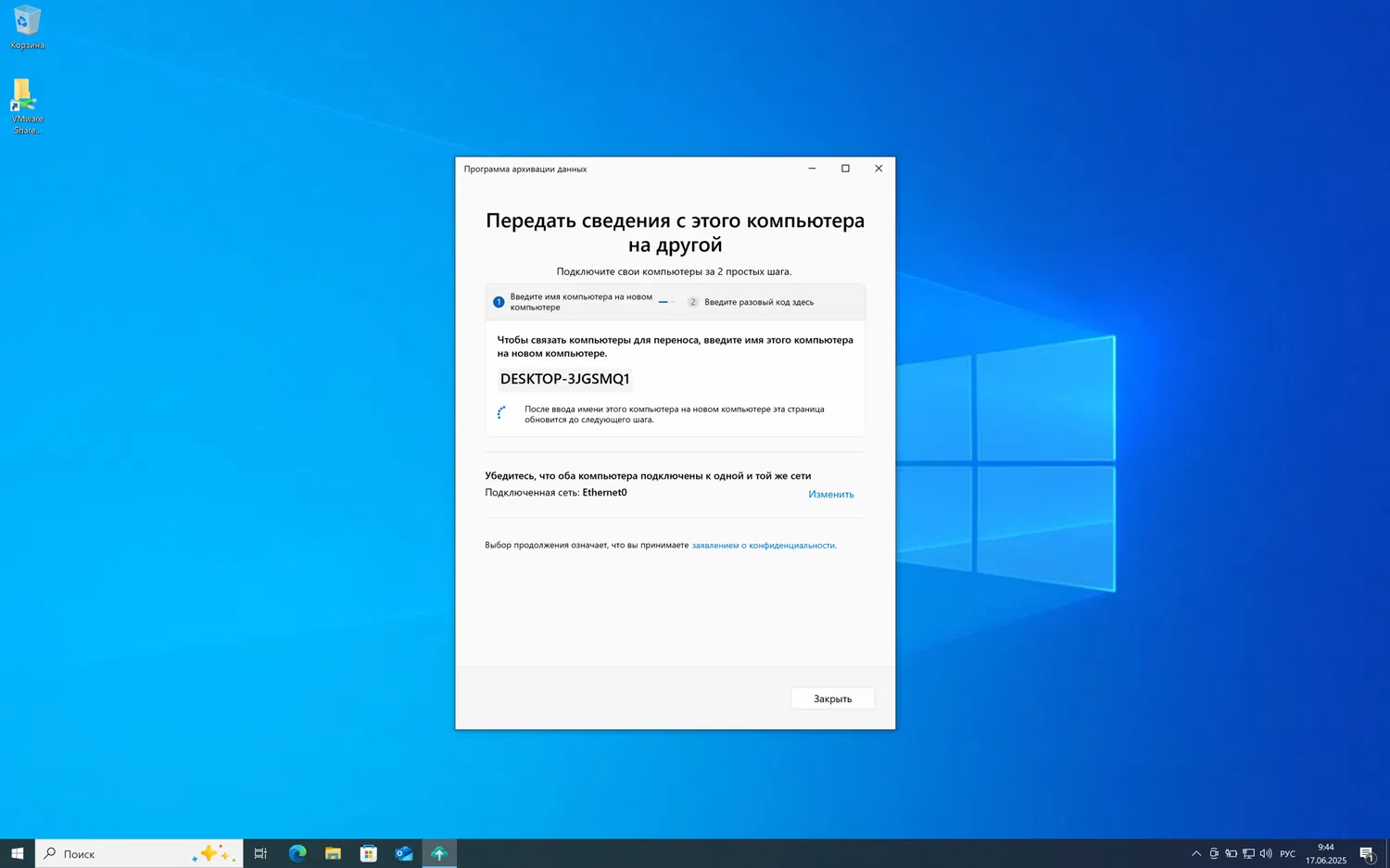Screen dimensions: 1390x868
Task: Click the Поиск taskbar search box
Action: coord(139,853)
